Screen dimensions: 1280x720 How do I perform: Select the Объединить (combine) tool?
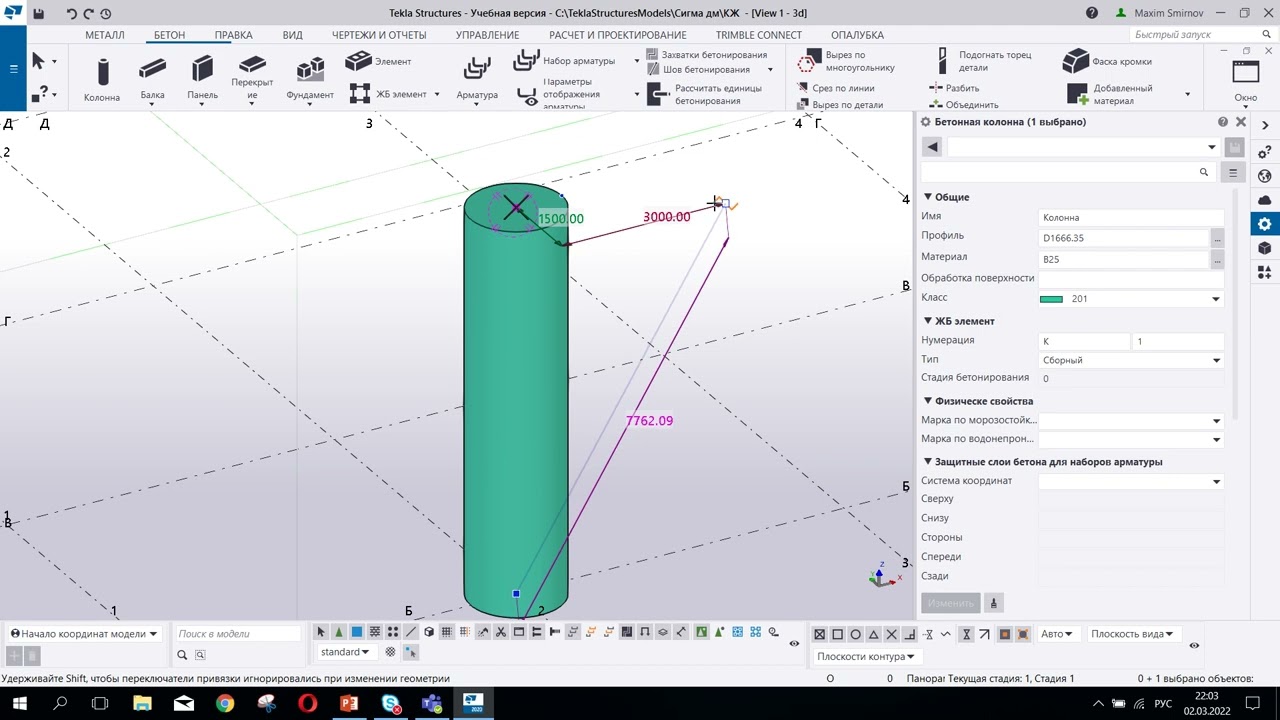(x=964, y=104)
